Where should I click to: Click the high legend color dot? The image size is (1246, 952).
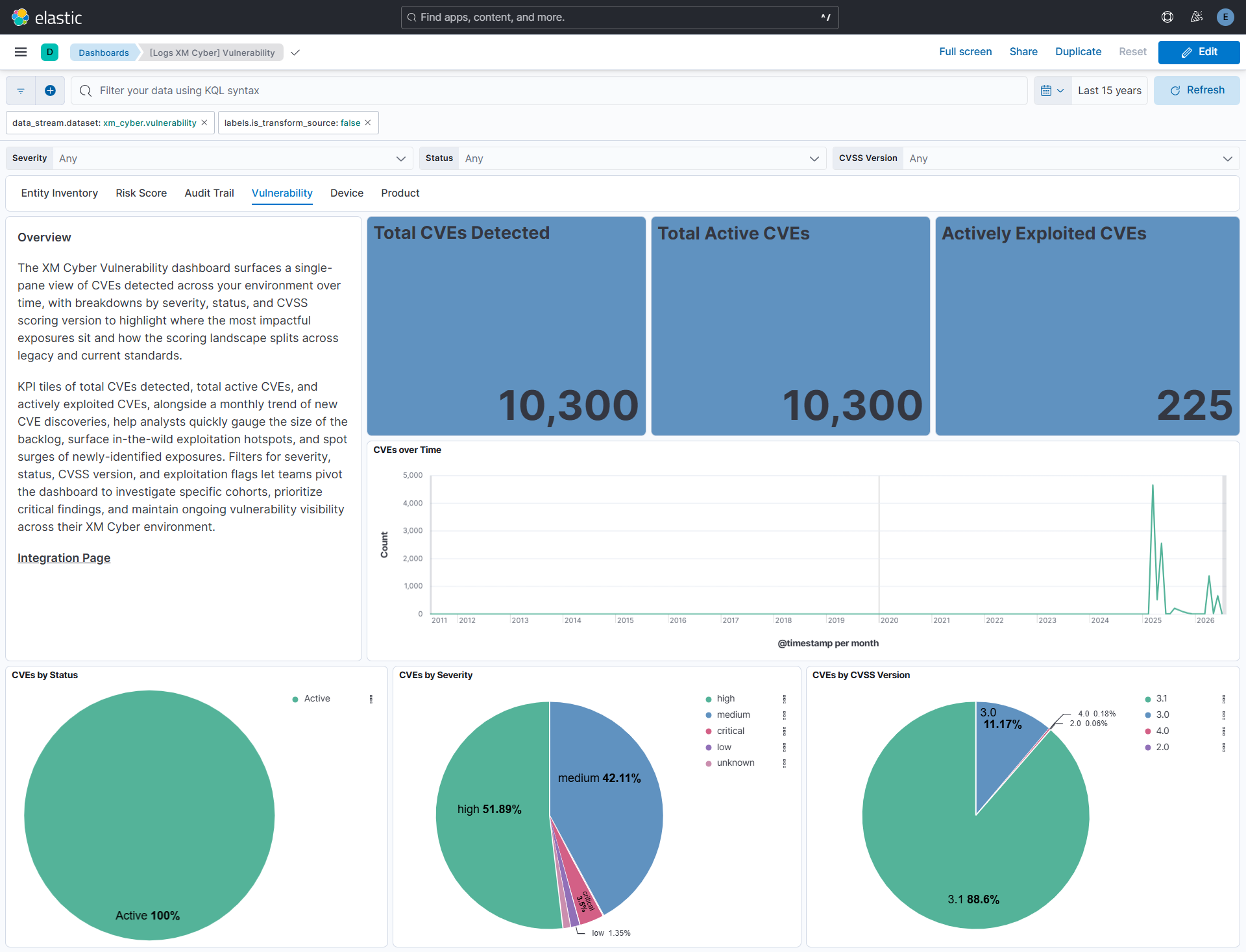(709, 699)
